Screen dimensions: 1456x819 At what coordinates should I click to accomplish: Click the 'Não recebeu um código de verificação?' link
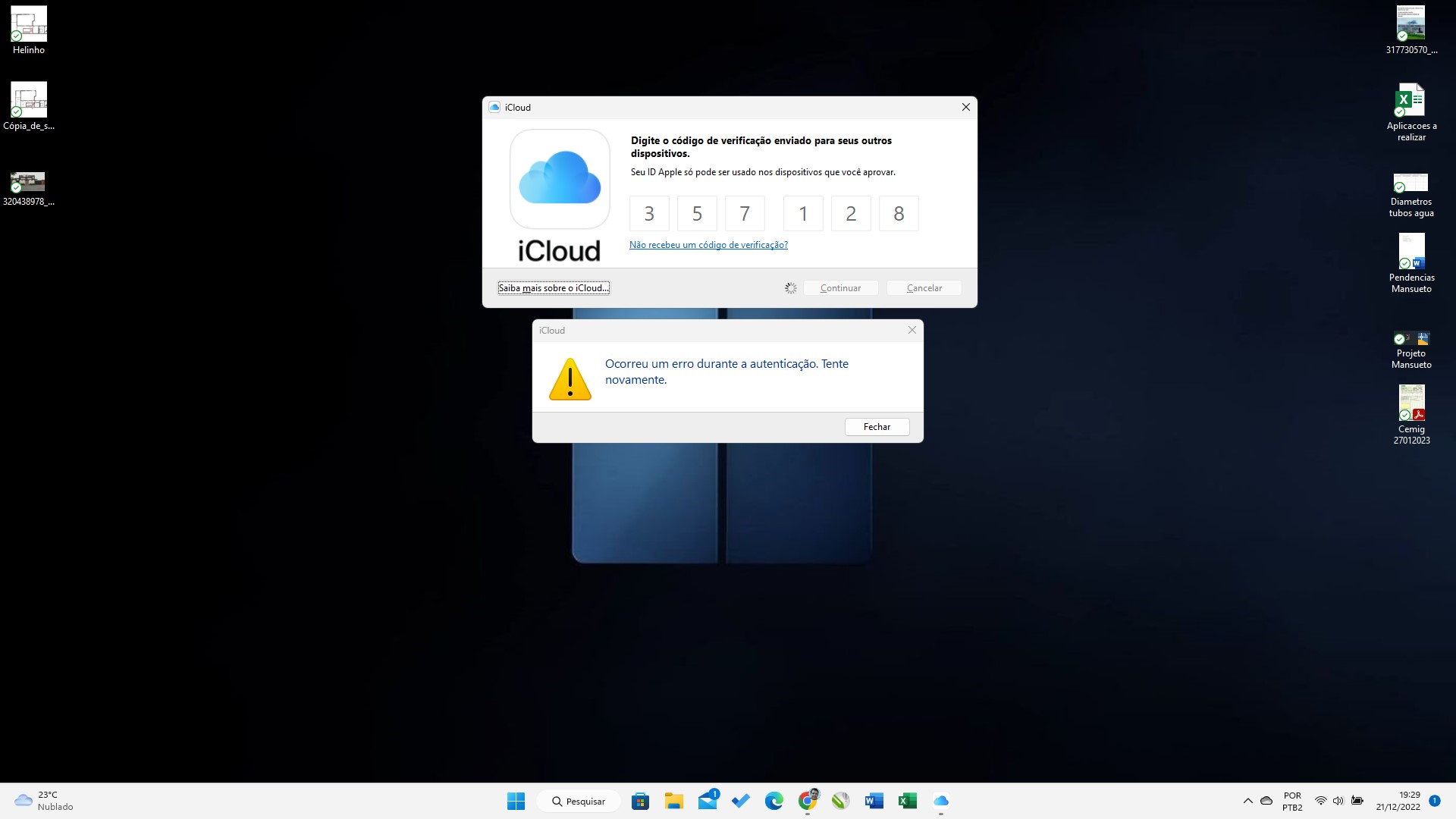[x=708, y=245]
